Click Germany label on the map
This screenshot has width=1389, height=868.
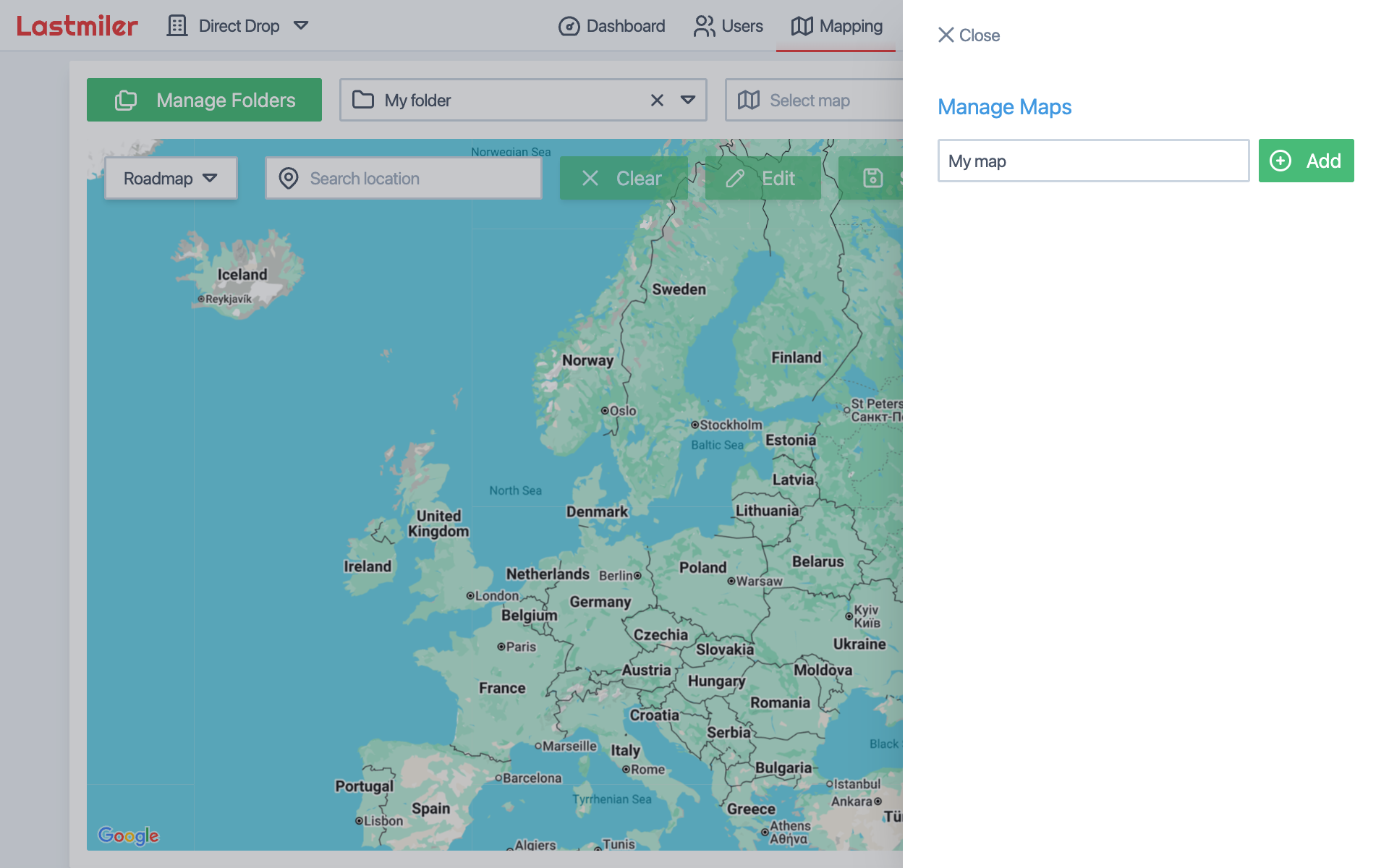click(x=600, y=602)
